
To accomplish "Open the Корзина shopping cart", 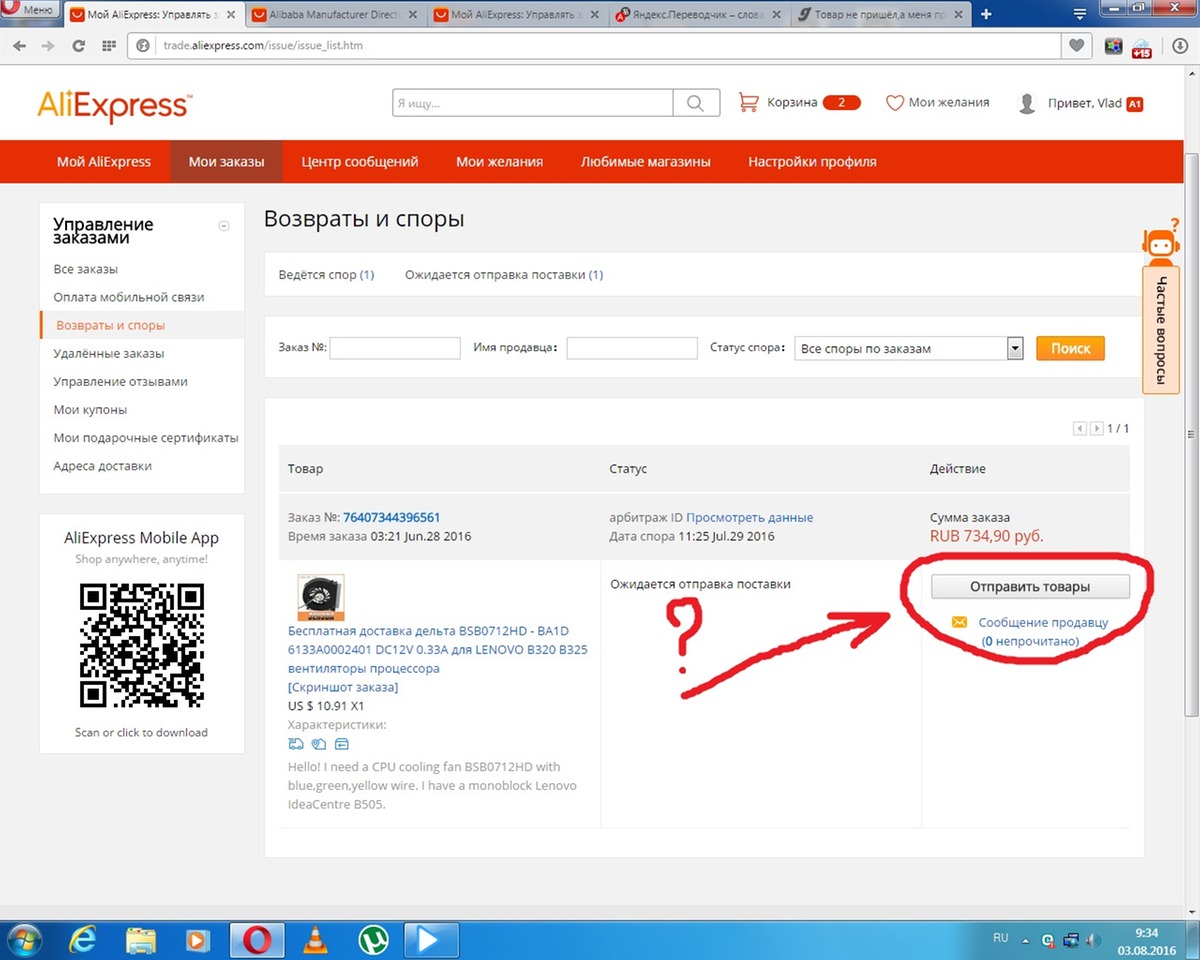I will (x=798, y=102).
